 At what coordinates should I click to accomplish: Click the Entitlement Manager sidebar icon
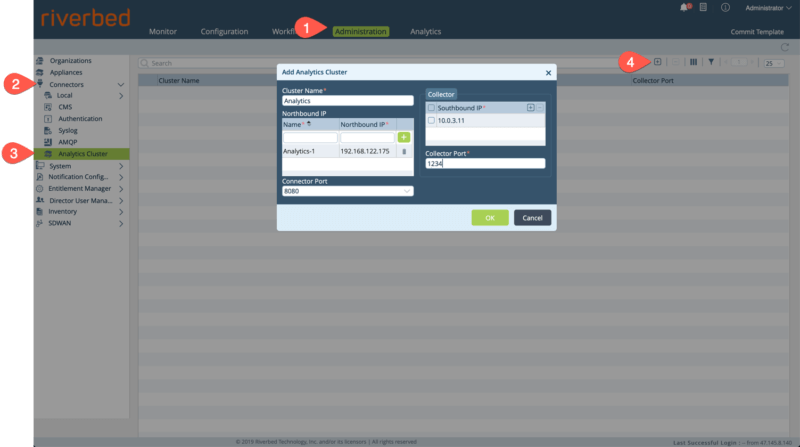(40, 188)
